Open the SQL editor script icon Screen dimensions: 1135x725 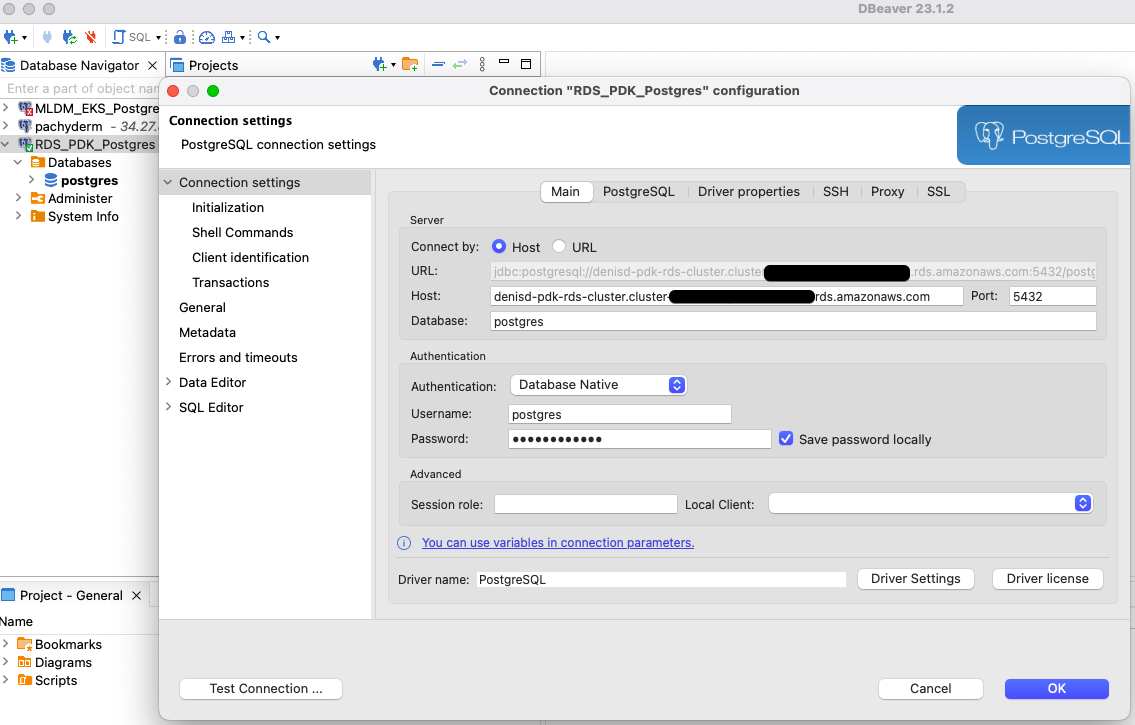pos(119,37)
